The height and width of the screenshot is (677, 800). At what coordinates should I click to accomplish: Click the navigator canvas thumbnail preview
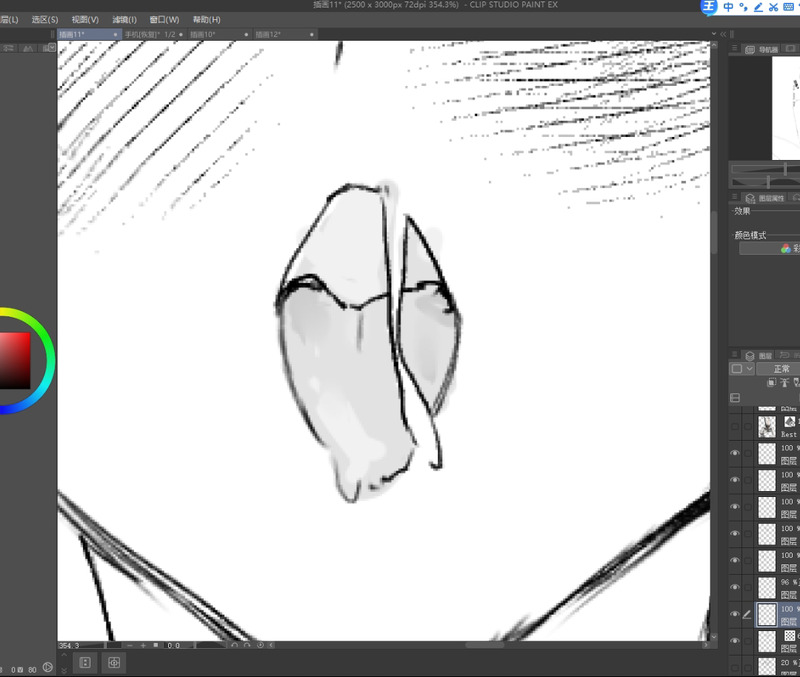point(786,108)
